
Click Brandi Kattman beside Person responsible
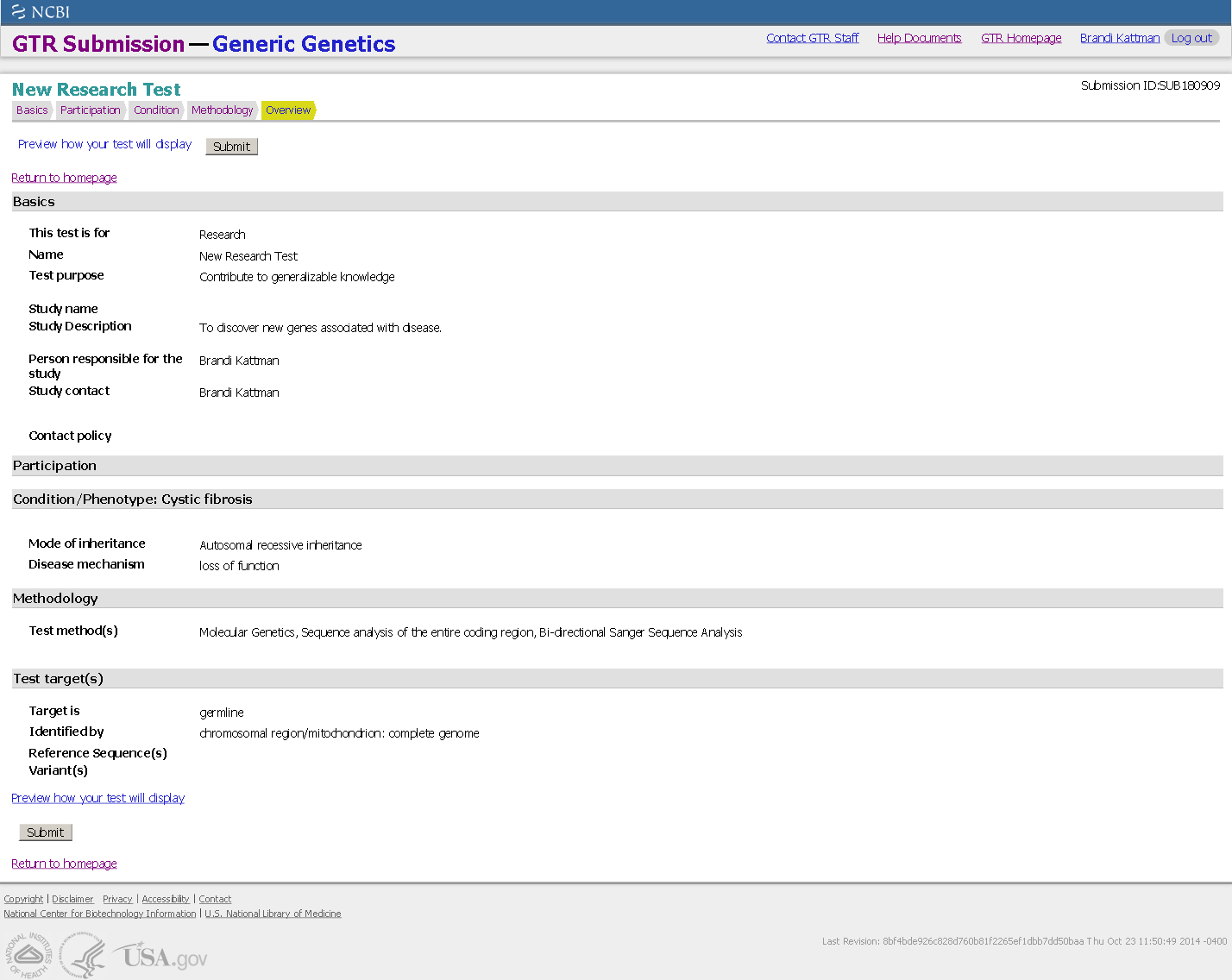point(239,361)
